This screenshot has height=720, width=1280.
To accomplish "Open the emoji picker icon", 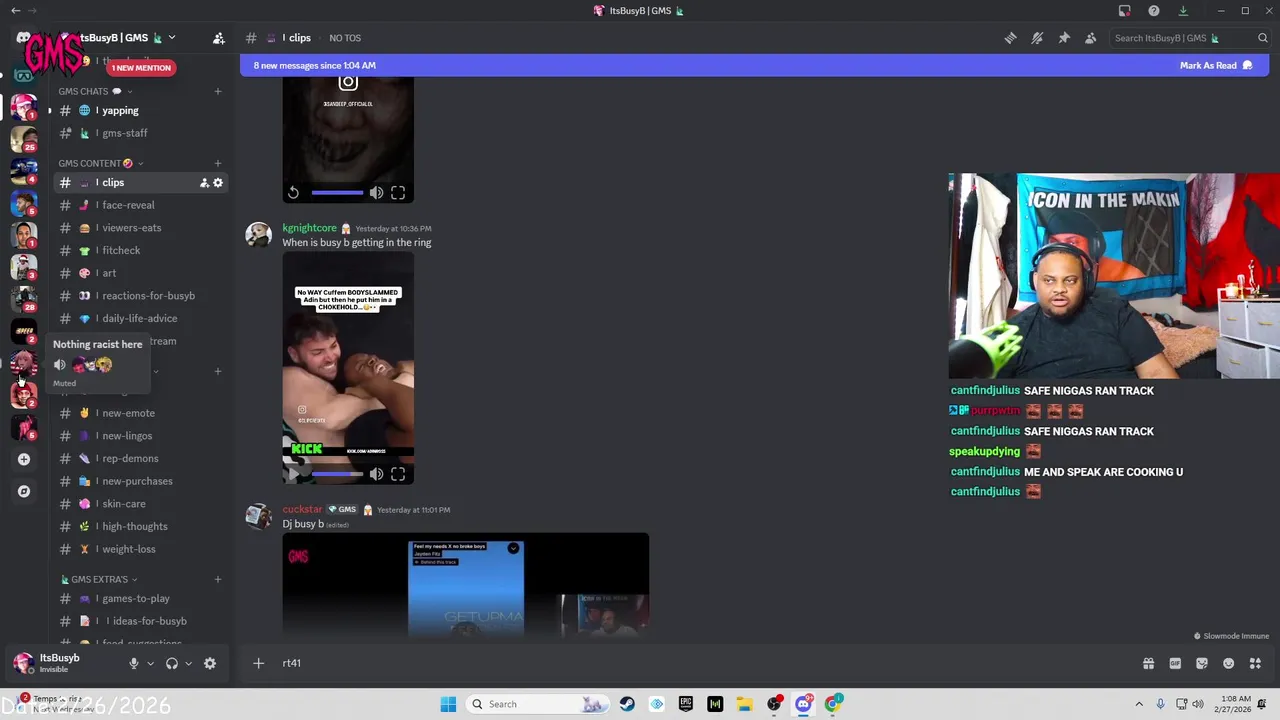I will (x=1229, y=663).
